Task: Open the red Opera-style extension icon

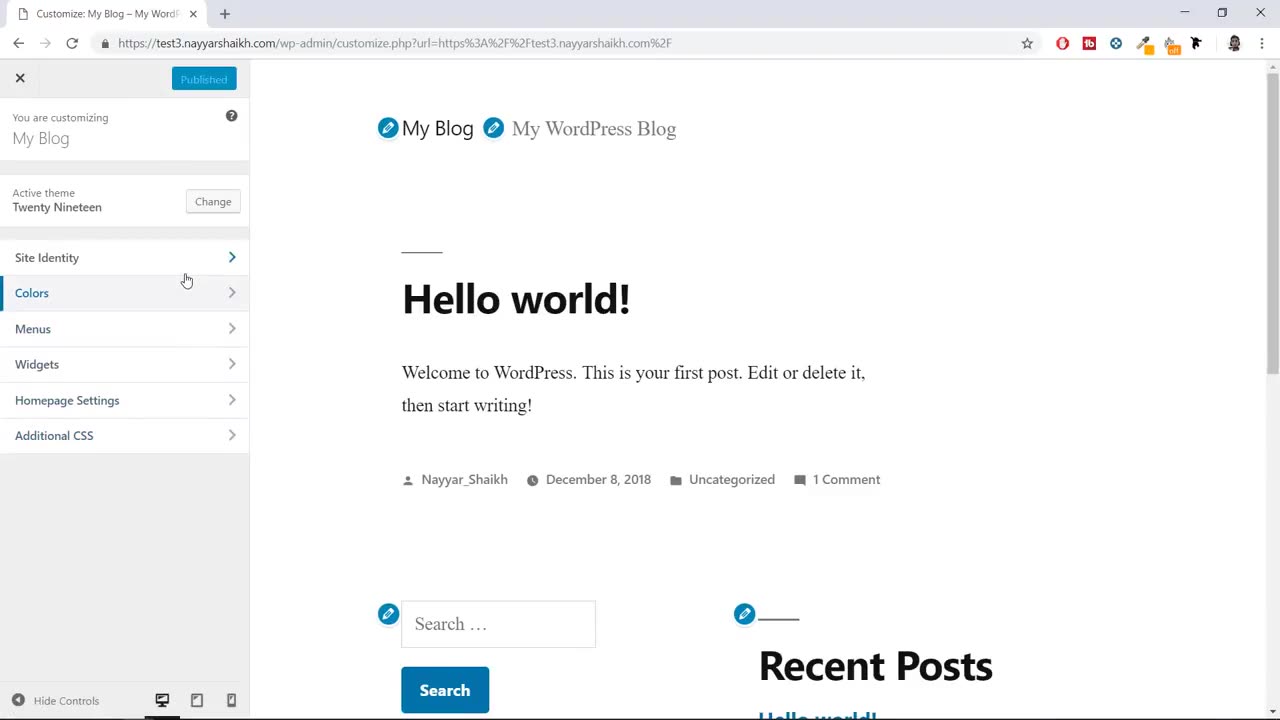Action: [x=1062, y=43]
